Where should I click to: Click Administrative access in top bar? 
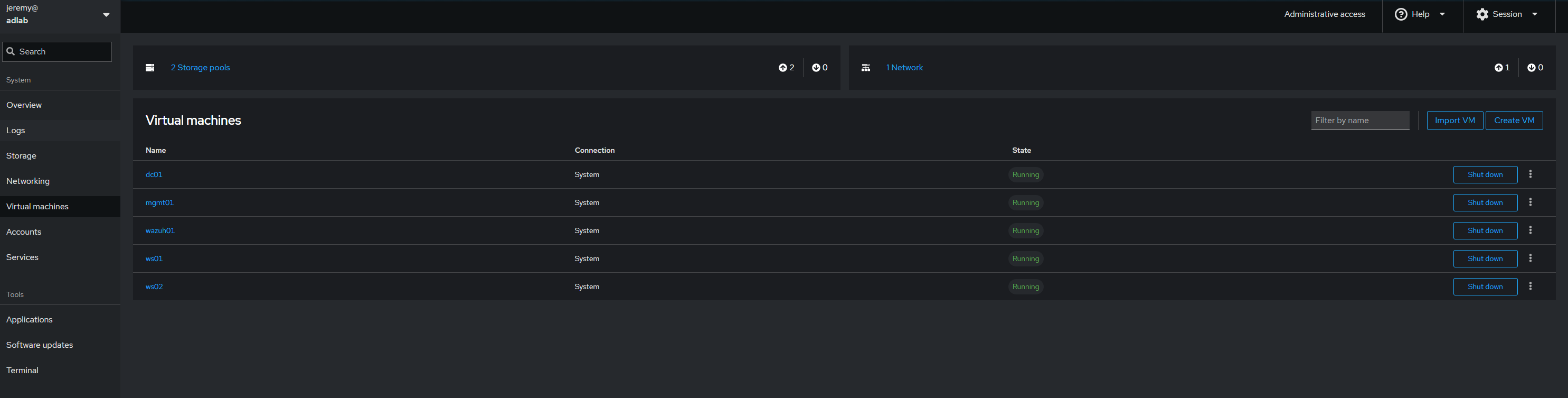[1325, 14]
